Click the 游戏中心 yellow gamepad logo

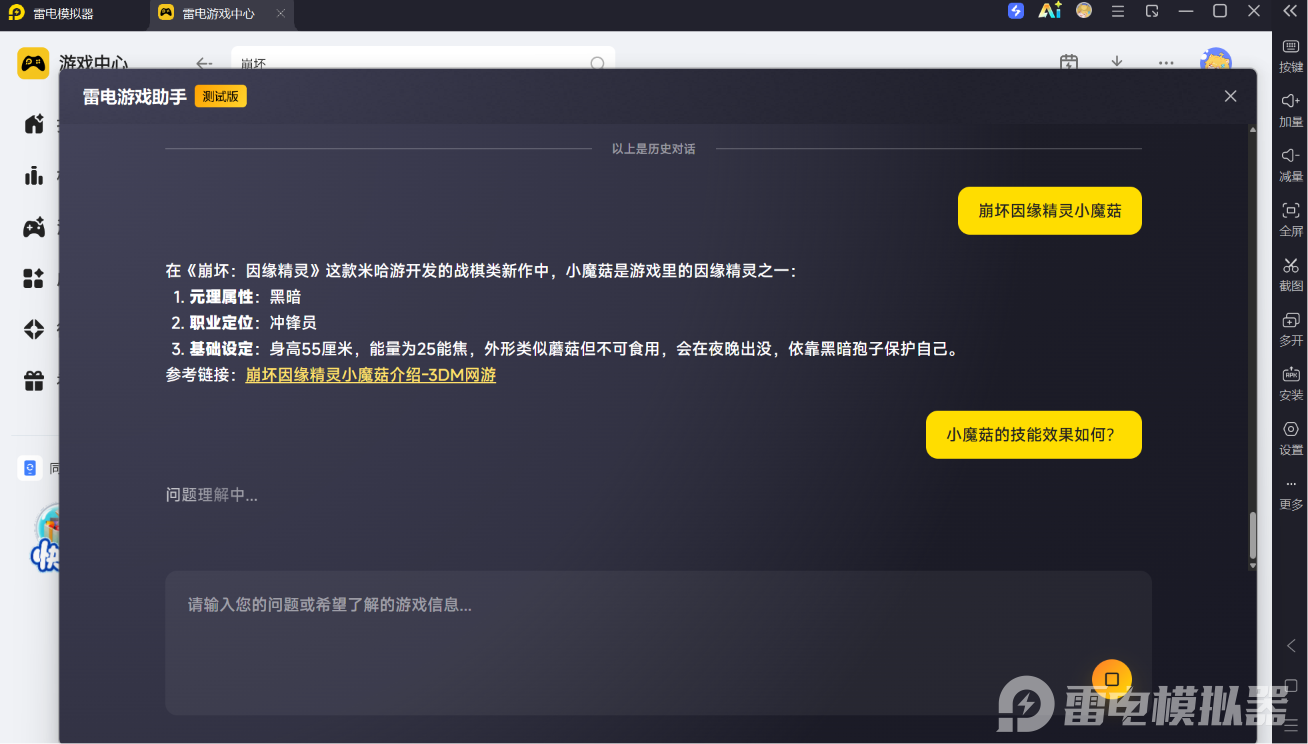pos(33,62)
